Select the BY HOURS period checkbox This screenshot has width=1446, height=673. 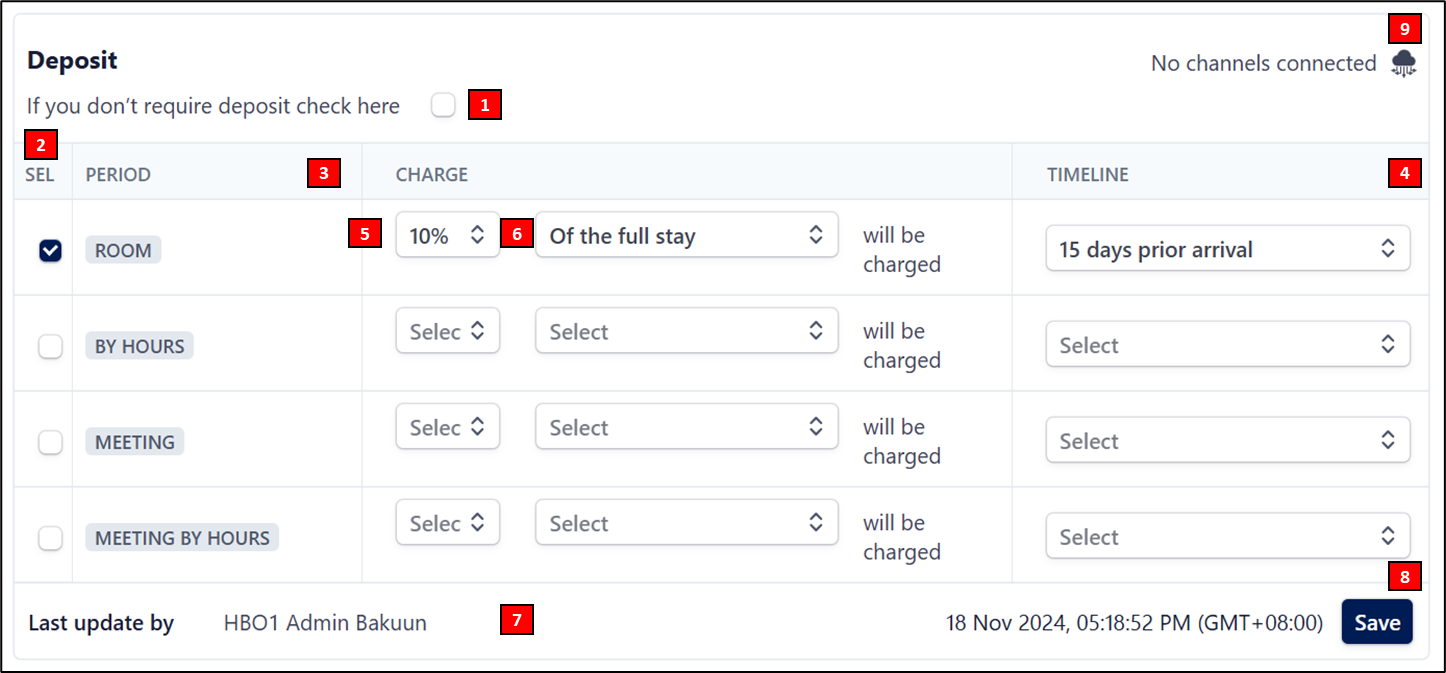coord(50,346)
